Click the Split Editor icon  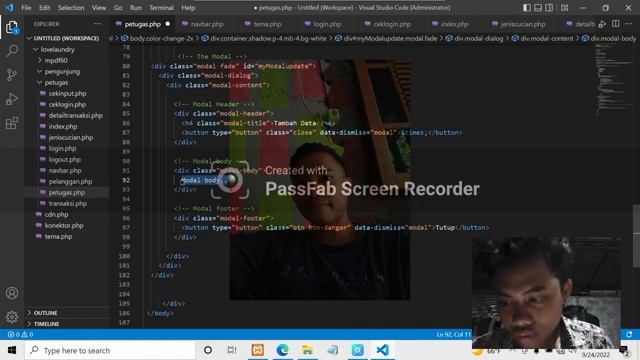point(616,24)
